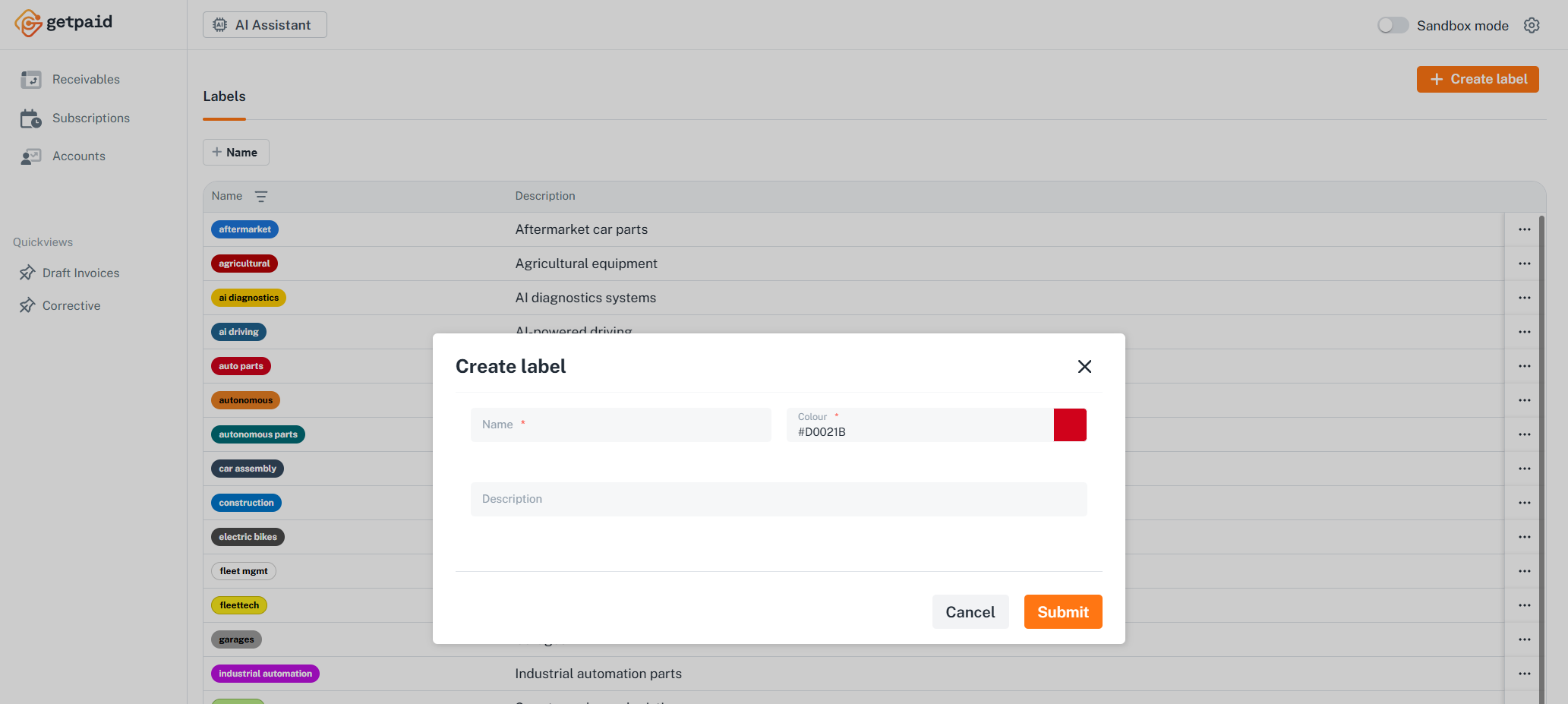1568x704 pixels.
Task: Click the construction label tag
Action: tap(246, 503)
